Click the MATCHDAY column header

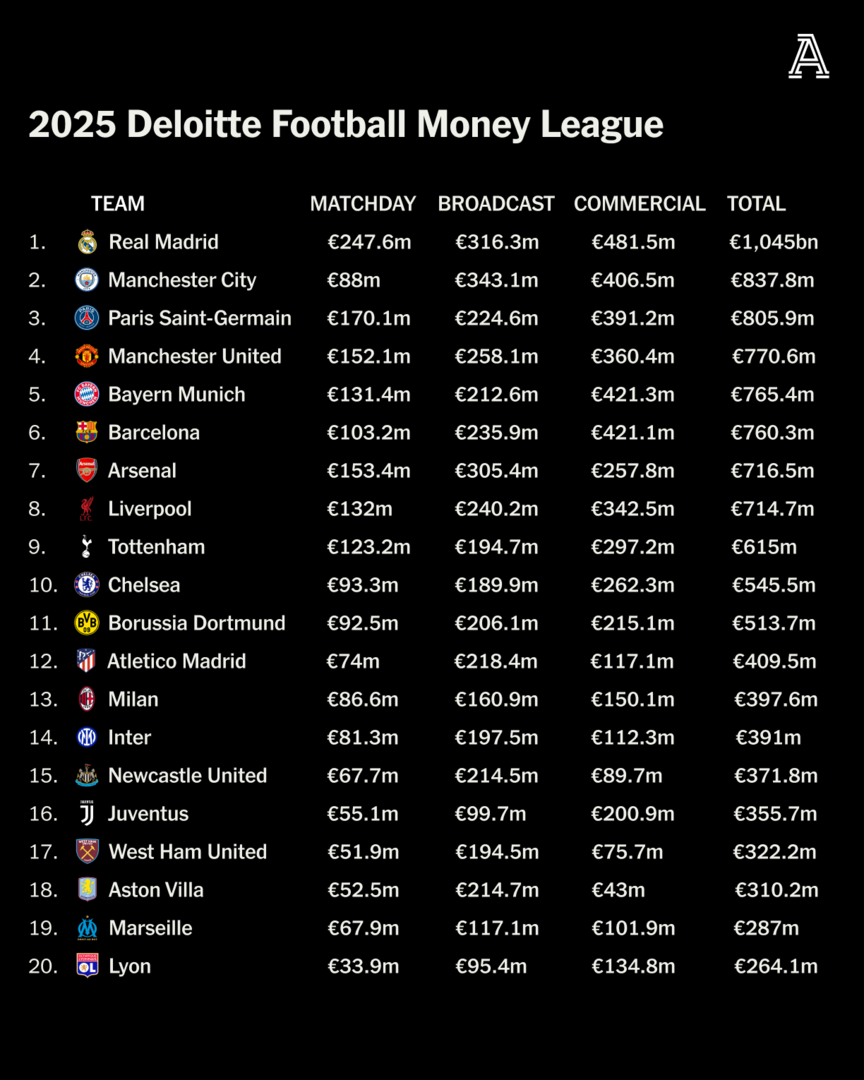click(x=362, y=204)
